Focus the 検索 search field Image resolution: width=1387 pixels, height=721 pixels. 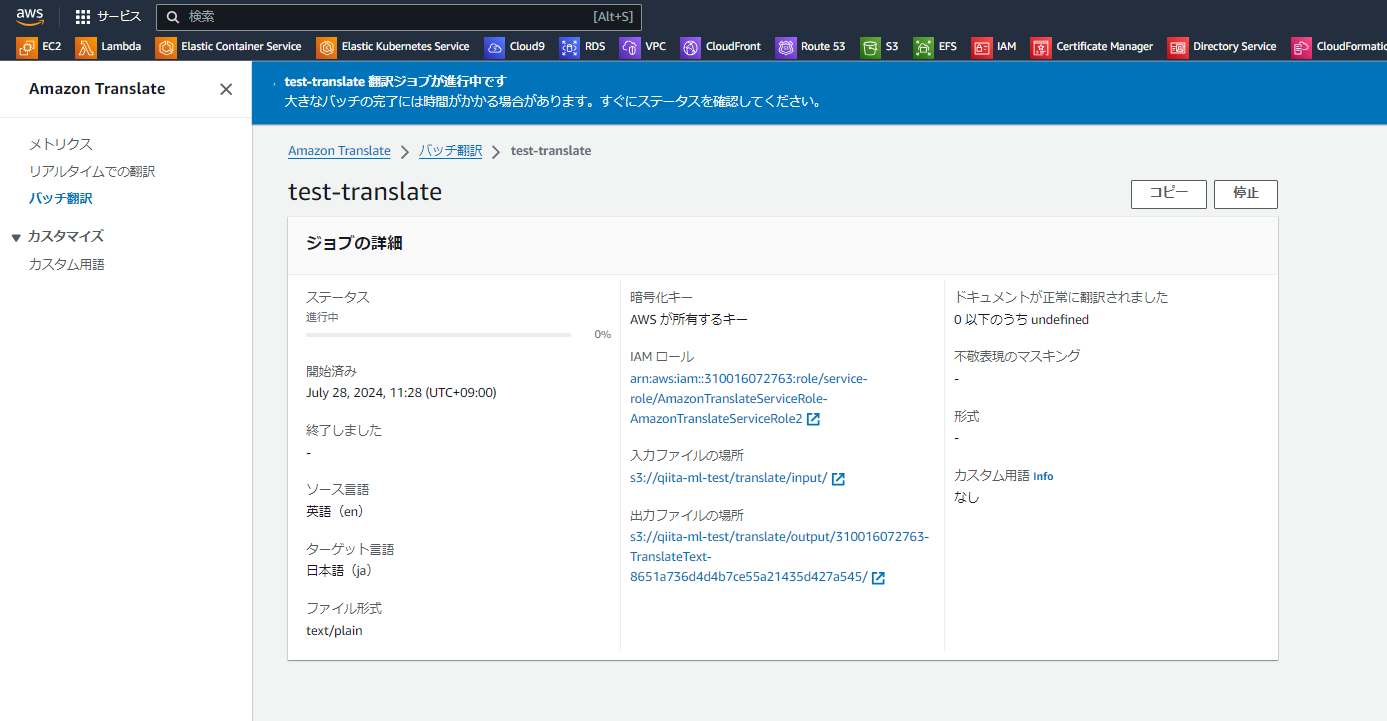coord(399,17)
